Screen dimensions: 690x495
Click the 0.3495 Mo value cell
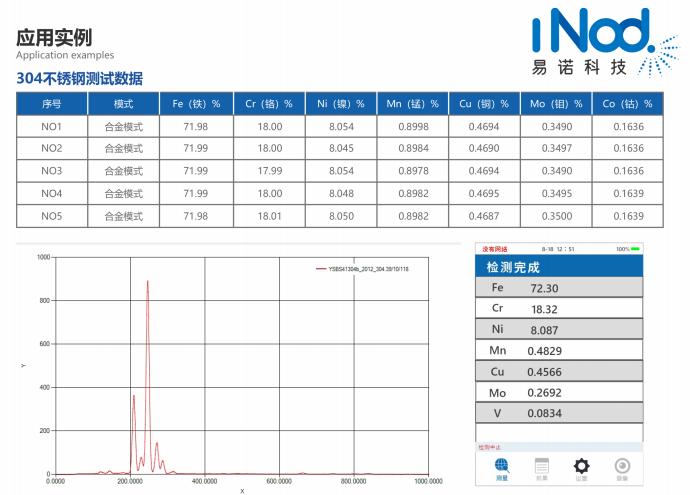pos(557,194)
